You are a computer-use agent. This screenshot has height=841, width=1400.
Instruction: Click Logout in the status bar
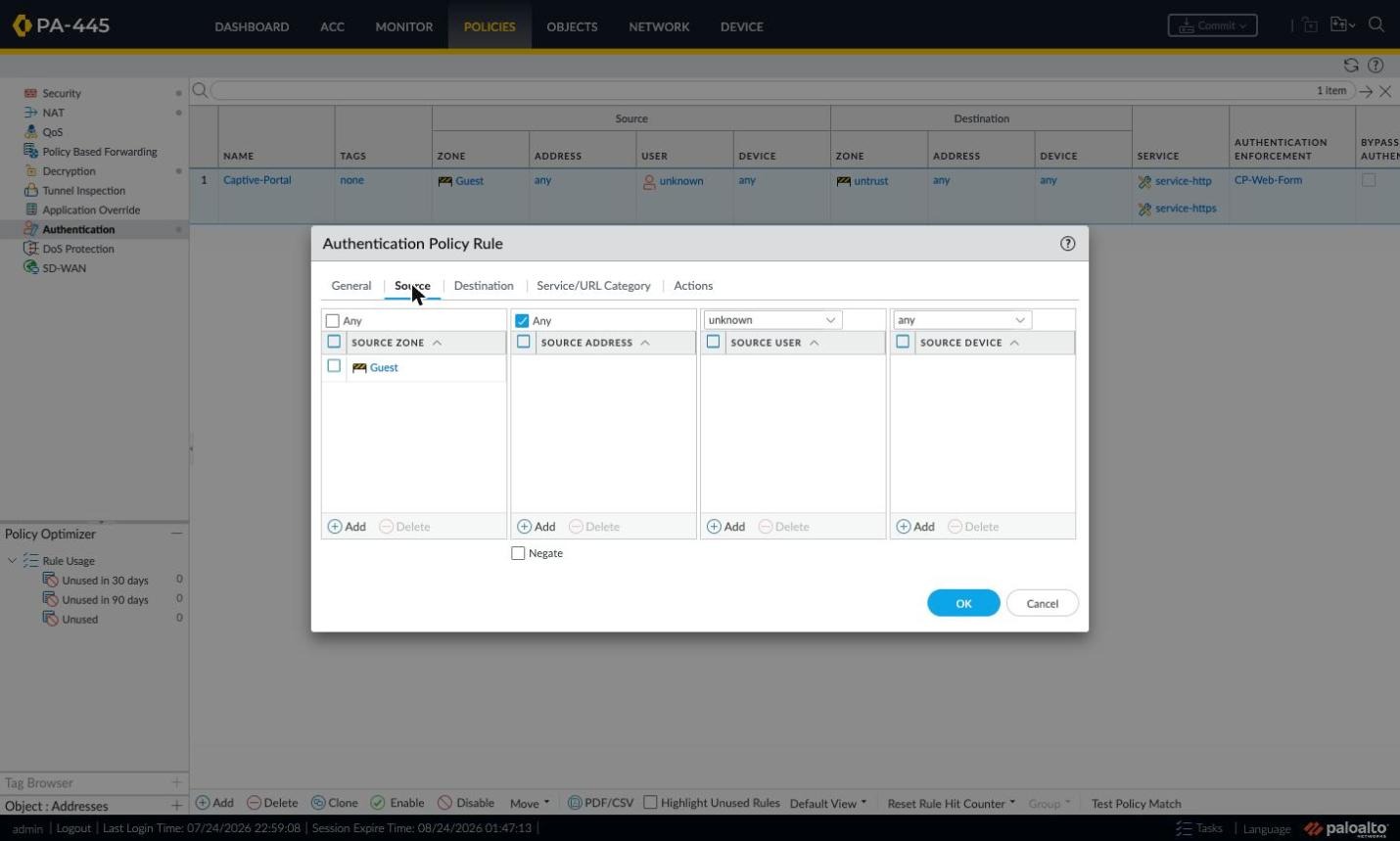[73, 828]
